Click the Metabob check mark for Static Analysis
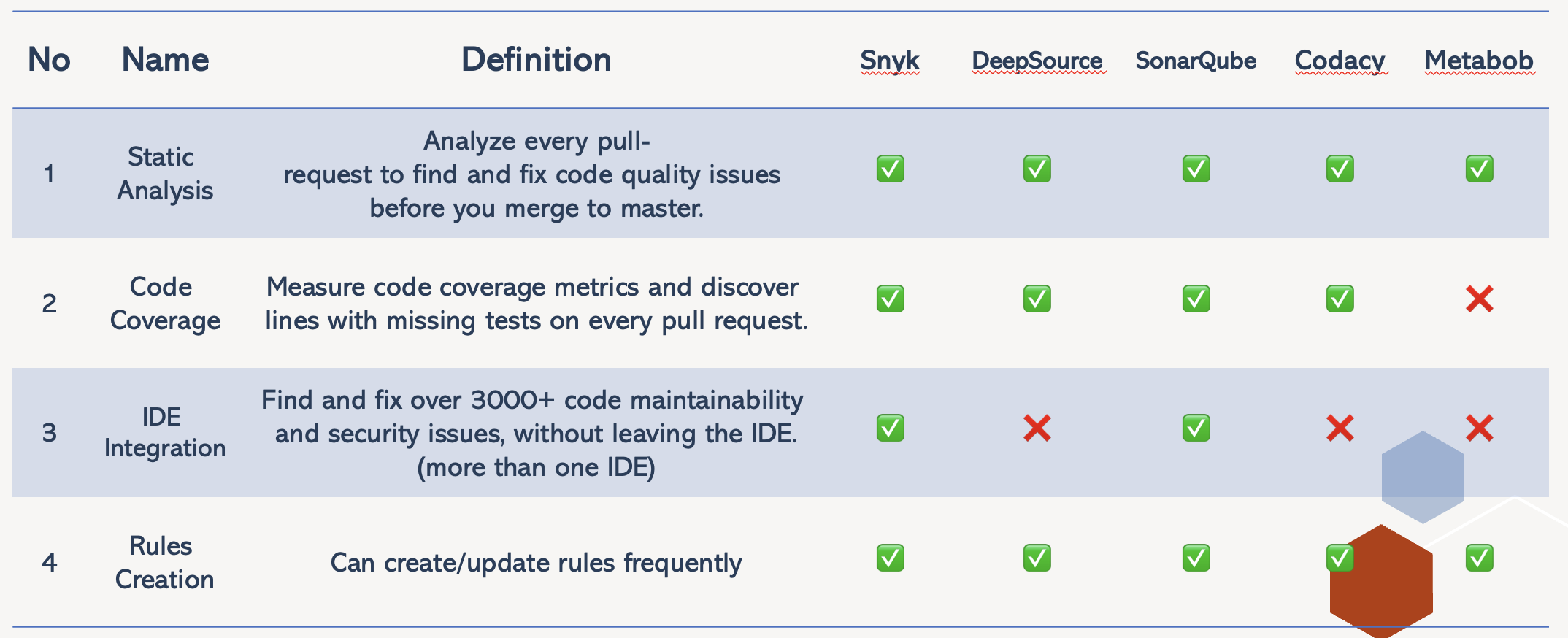 (x=1479, y=169)
